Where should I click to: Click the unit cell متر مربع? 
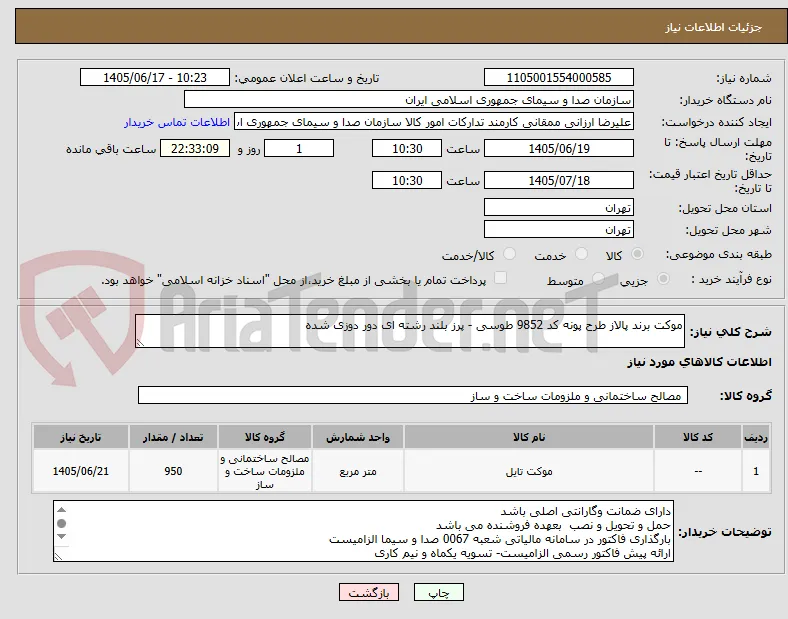358,471
